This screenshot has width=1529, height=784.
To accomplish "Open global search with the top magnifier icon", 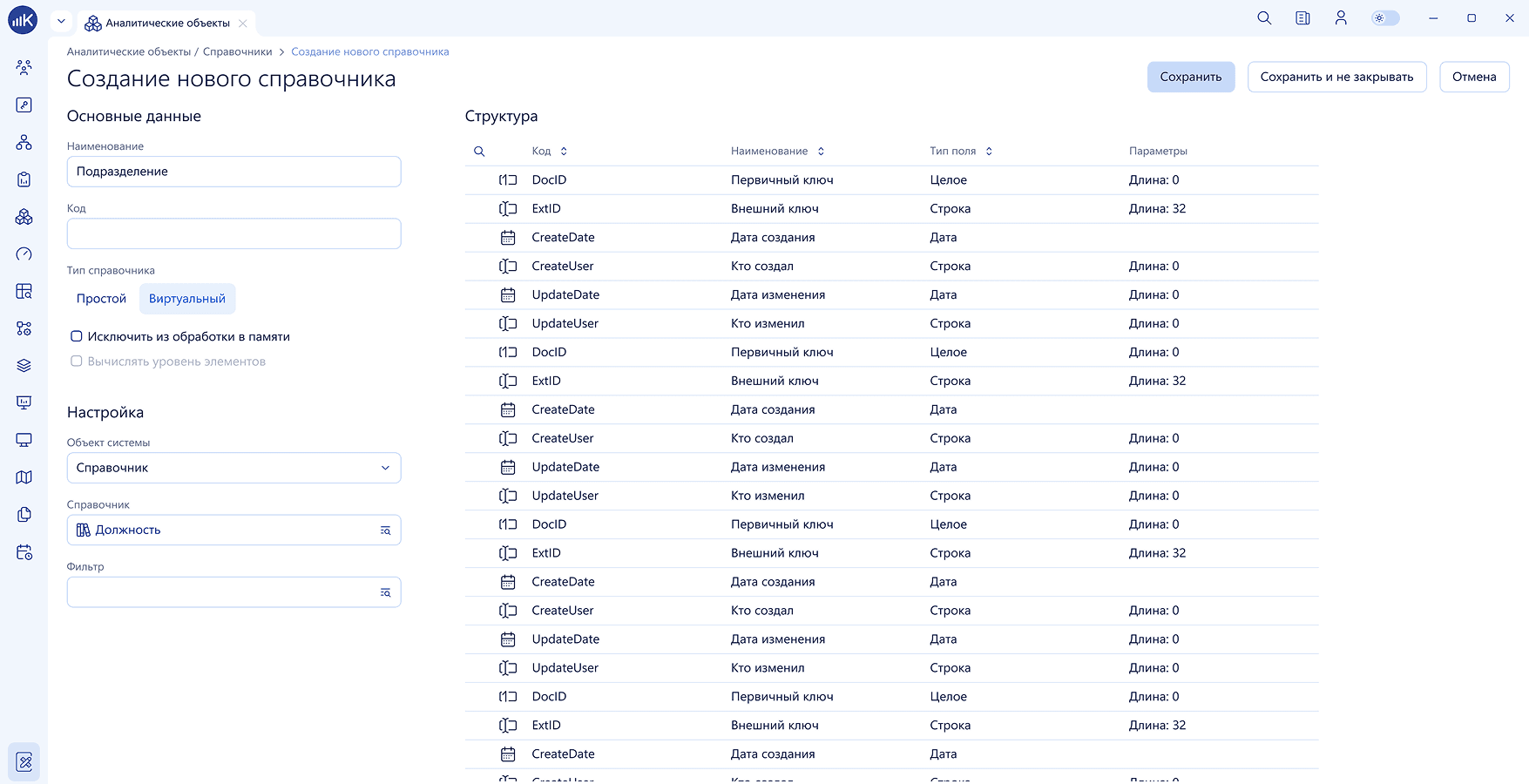I will pos(1264,18).
